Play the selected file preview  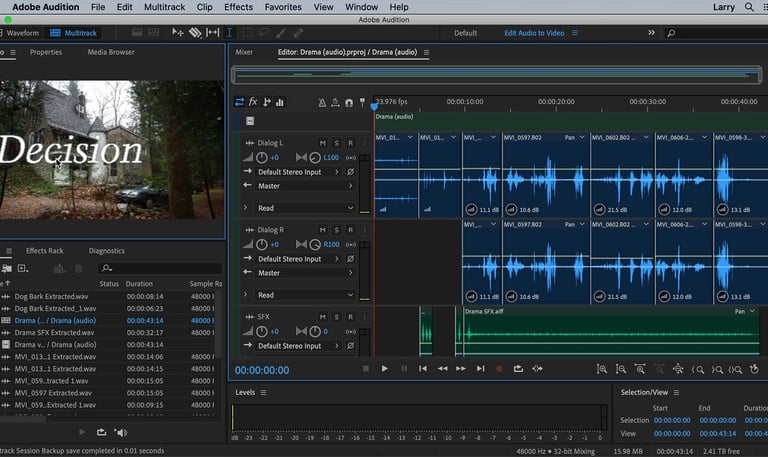pyautogui.click(x=82, y=432)
